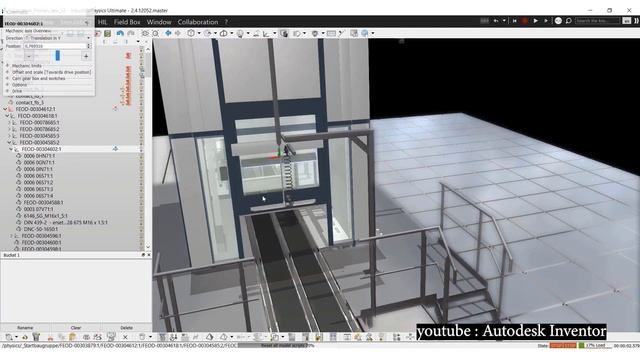Click the grey redo arrow icon
Screen dimensions: 640x360
pos(131,33)
